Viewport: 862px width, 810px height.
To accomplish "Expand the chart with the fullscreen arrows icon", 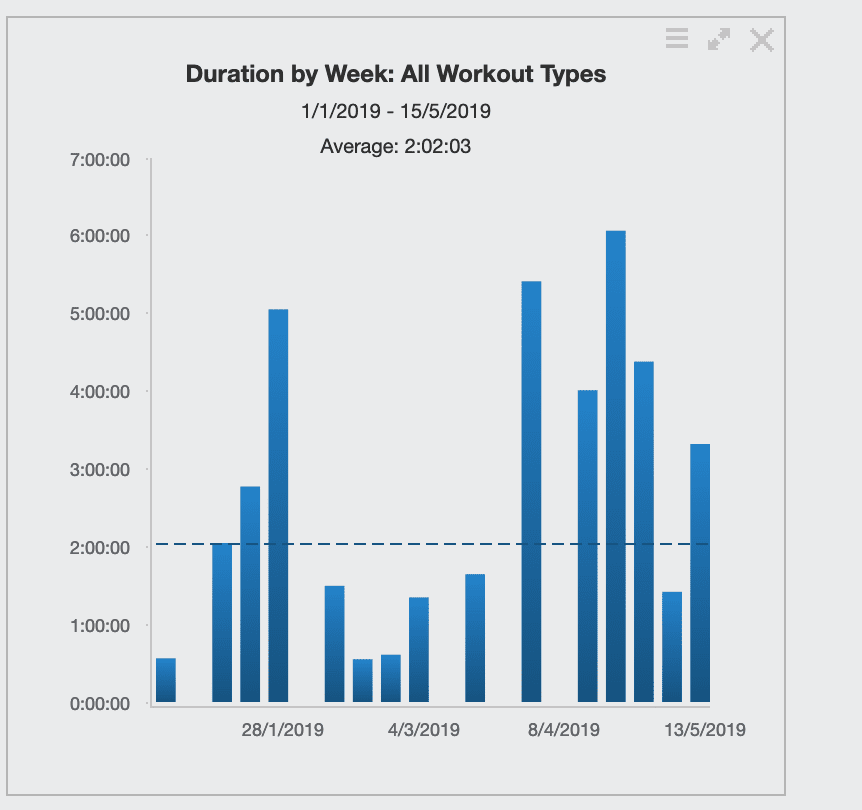I will pos(719,39).
